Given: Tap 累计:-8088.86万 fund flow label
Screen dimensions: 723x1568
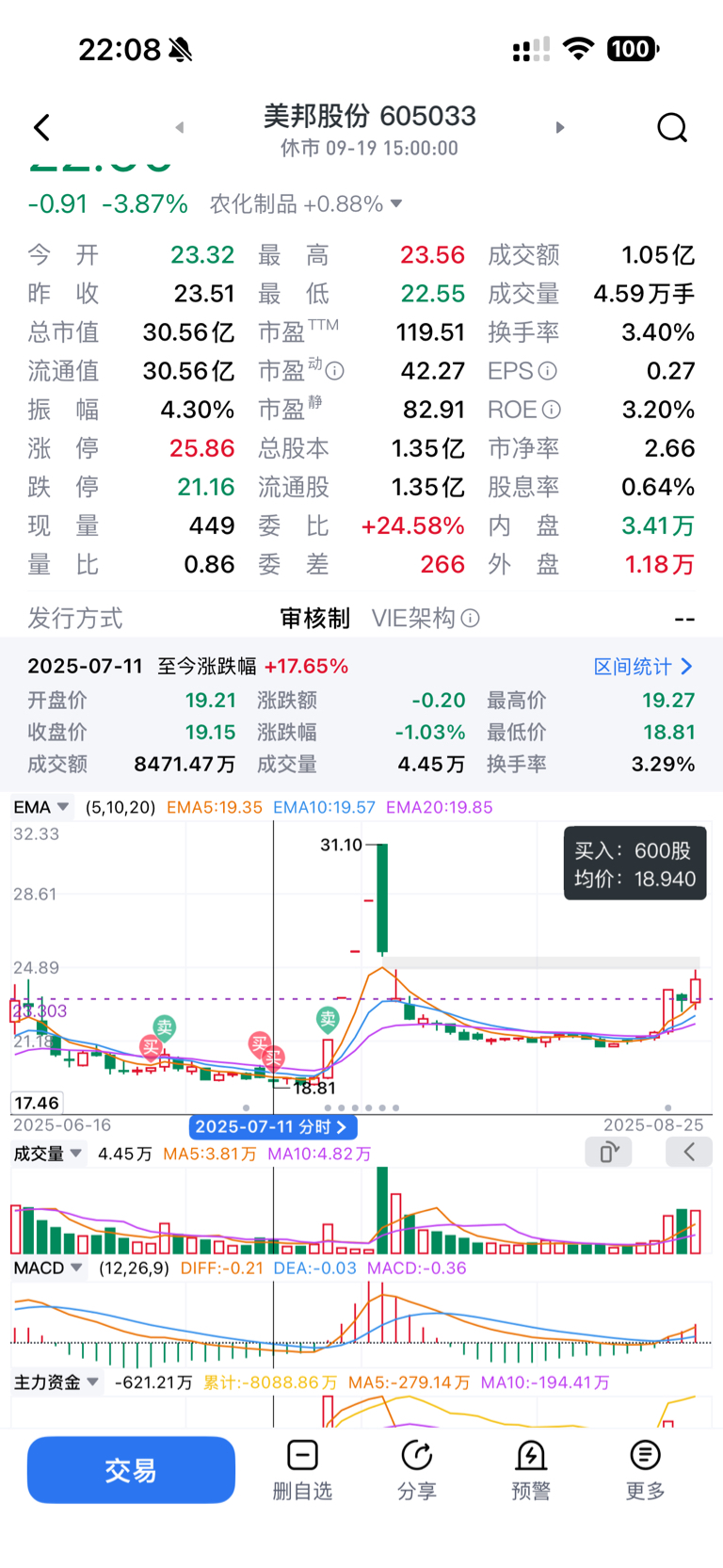Looking at the screenshot, I should pos(270,1382).
